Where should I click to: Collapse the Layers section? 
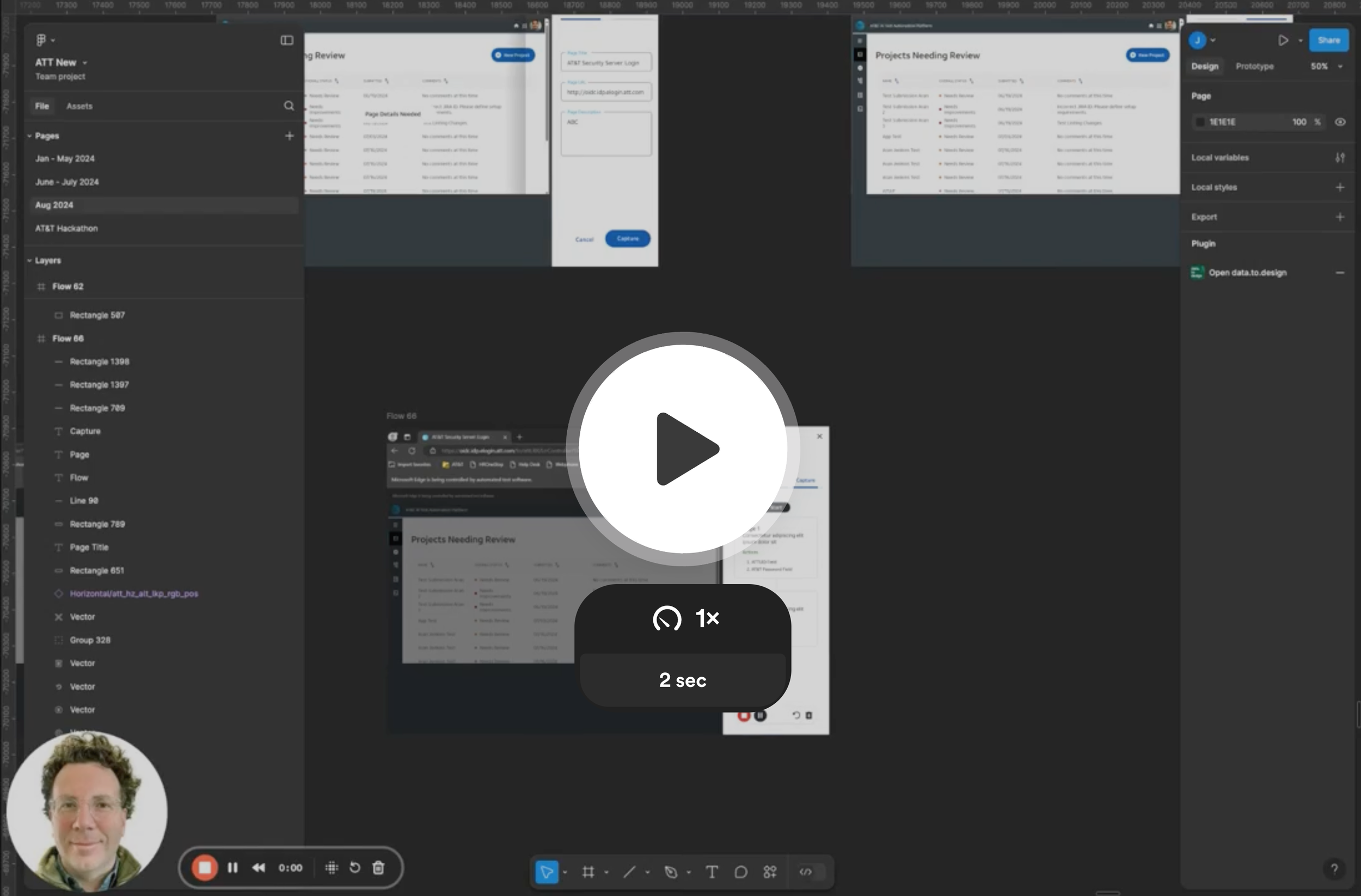pos(30,260)
